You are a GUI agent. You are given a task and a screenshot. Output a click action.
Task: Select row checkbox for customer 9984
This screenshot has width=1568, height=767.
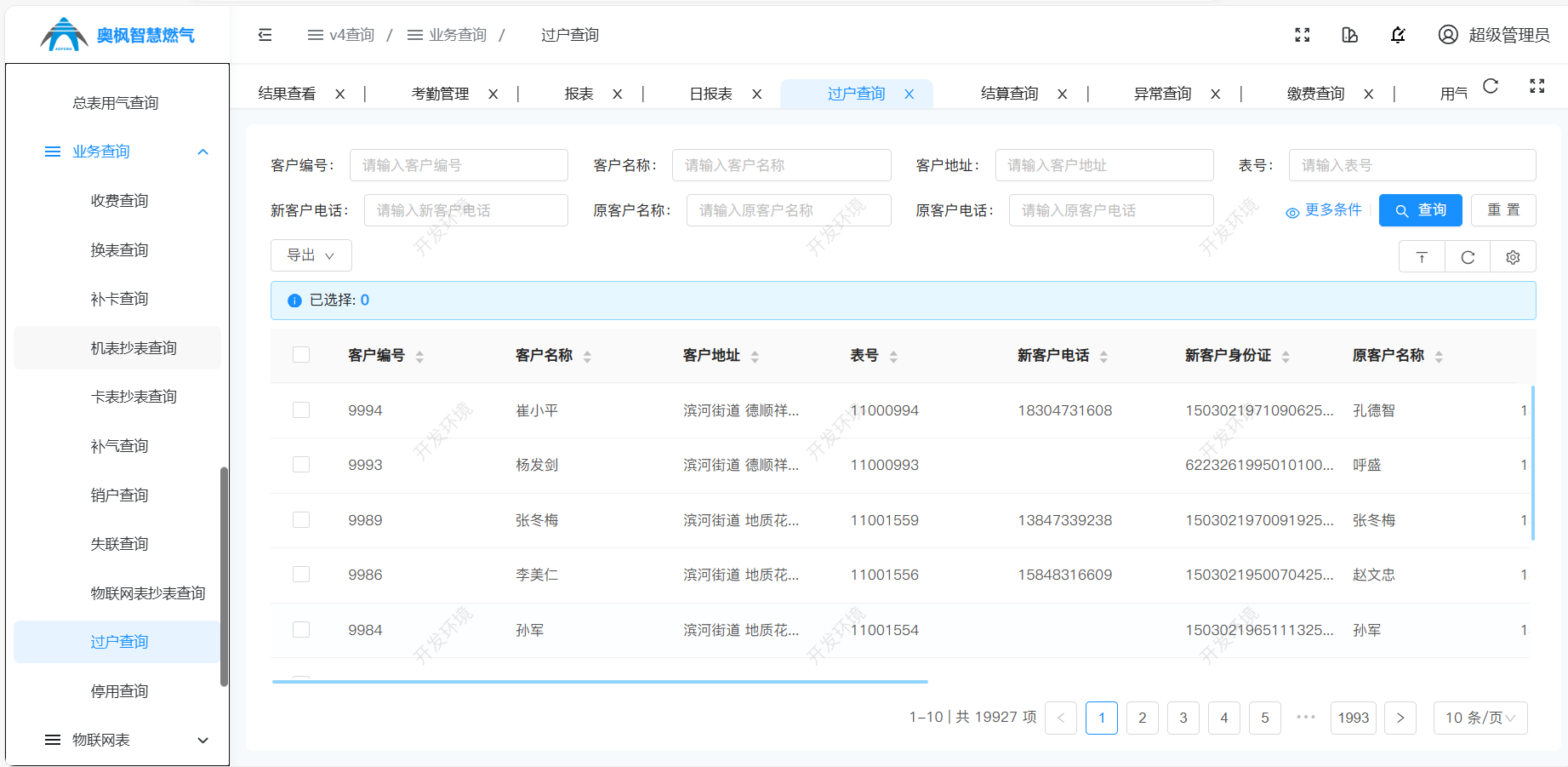point(301,630)
